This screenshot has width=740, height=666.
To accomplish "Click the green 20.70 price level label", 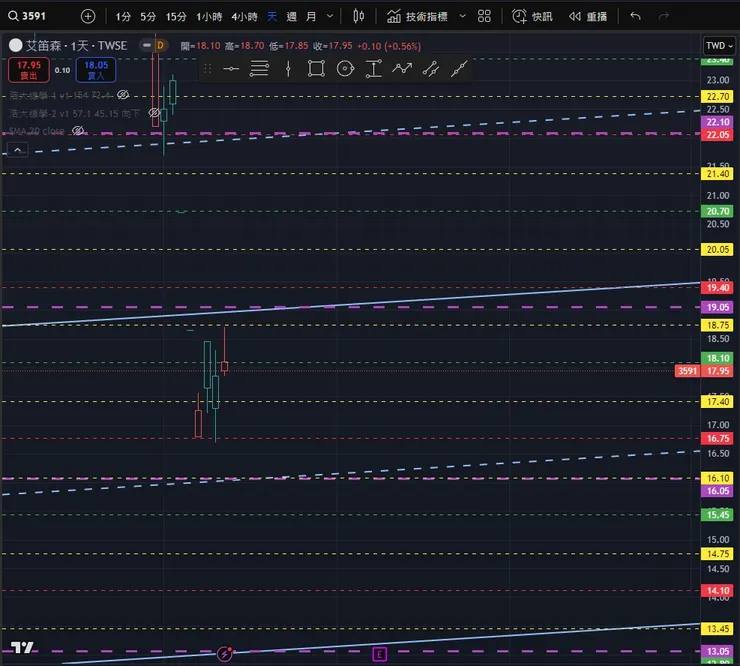I will pyautogui.click(x=718, y=211).
